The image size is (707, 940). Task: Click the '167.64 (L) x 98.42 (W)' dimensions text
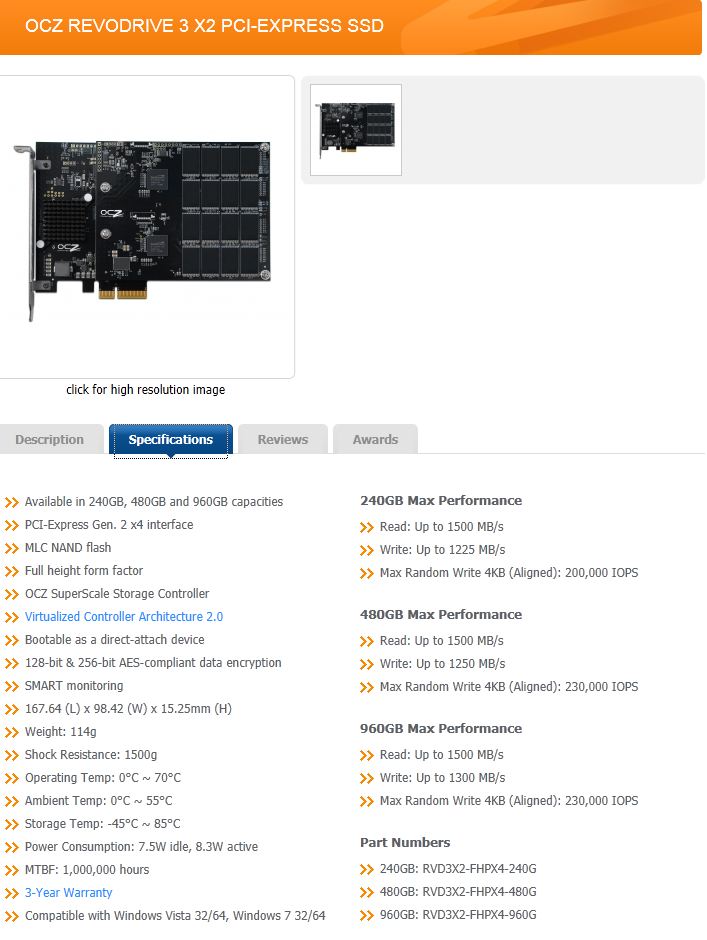[x=128, y=709]
